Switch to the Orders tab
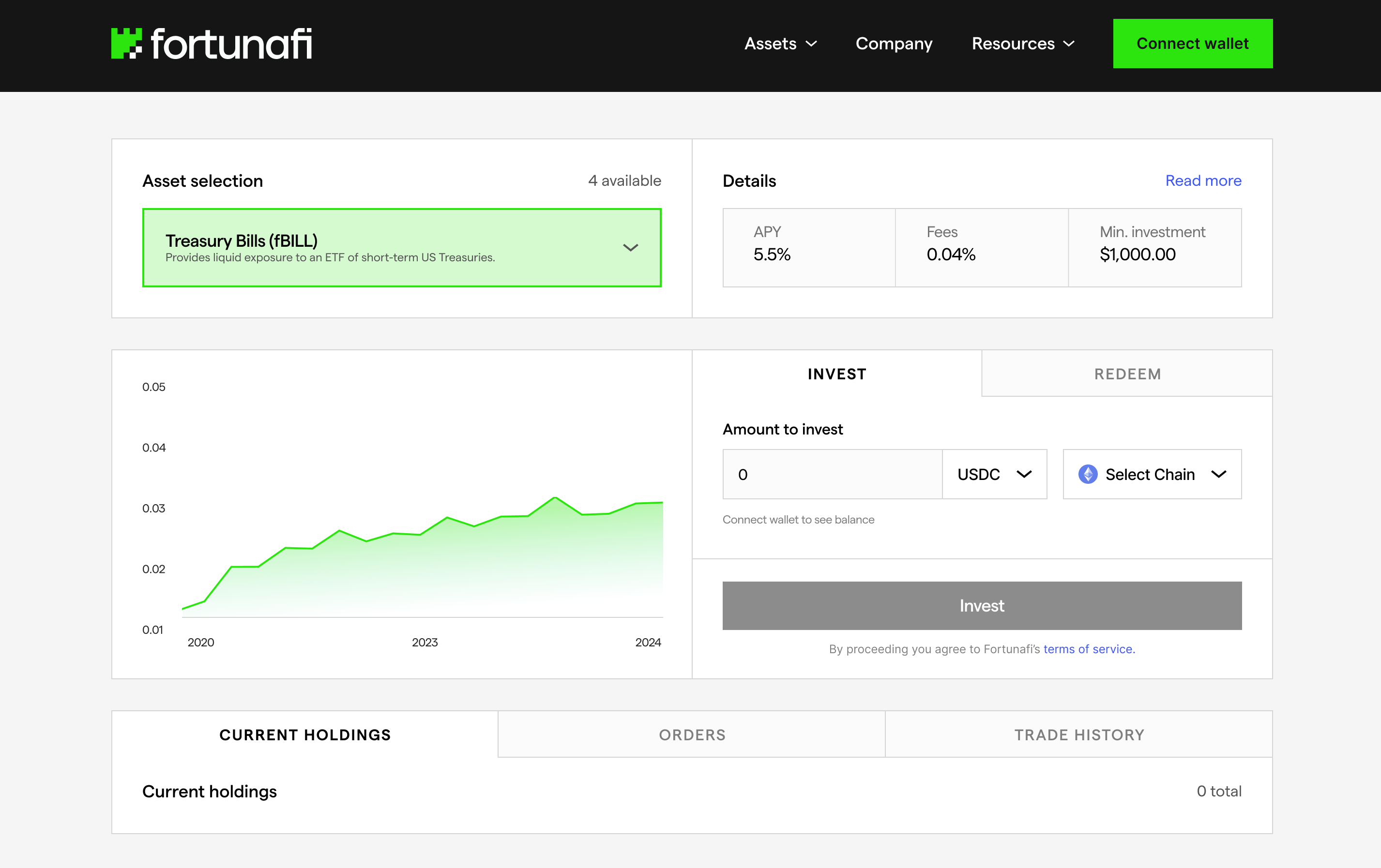 click(x=692, y=734)
